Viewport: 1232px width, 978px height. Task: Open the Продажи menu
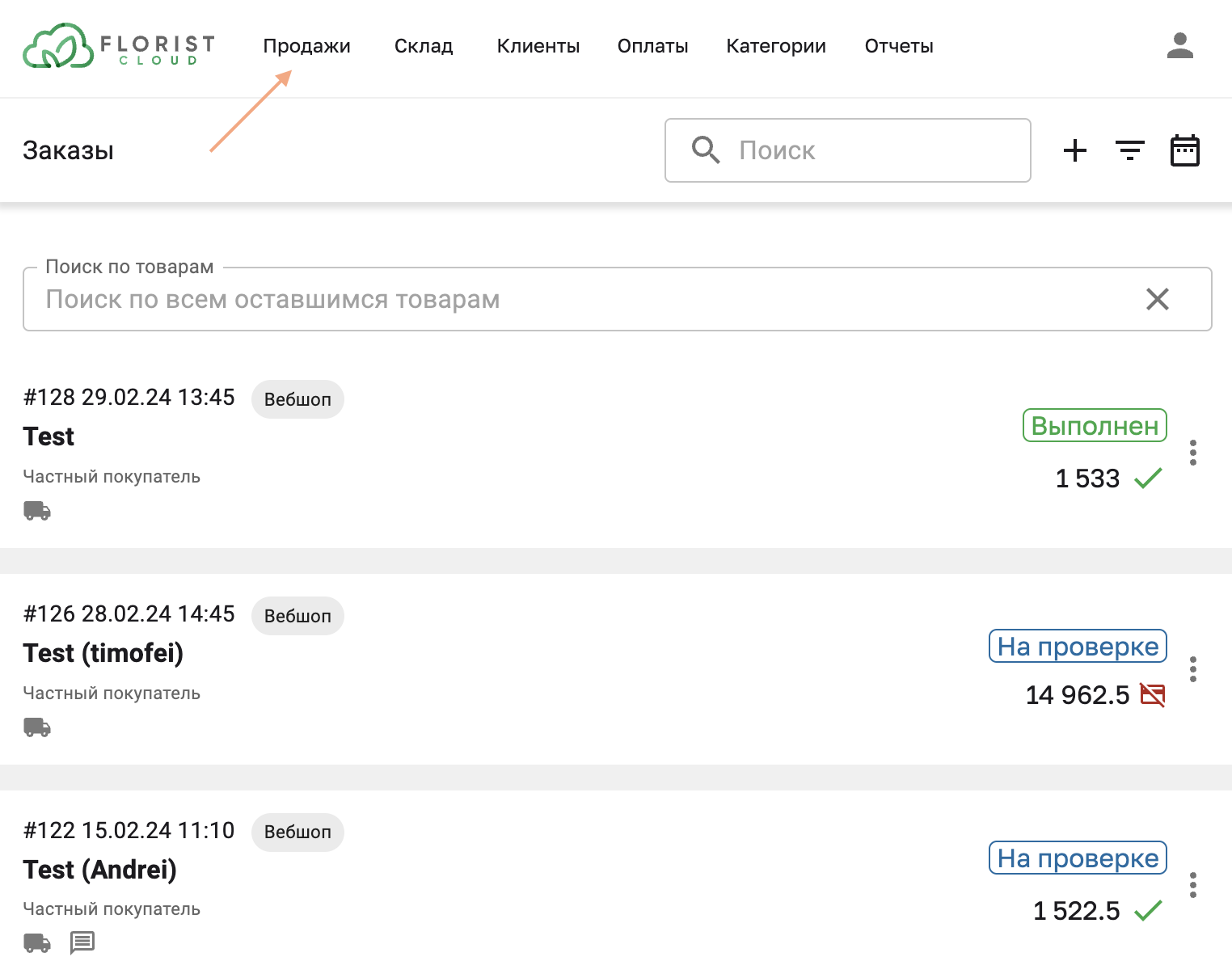(306, 46)
